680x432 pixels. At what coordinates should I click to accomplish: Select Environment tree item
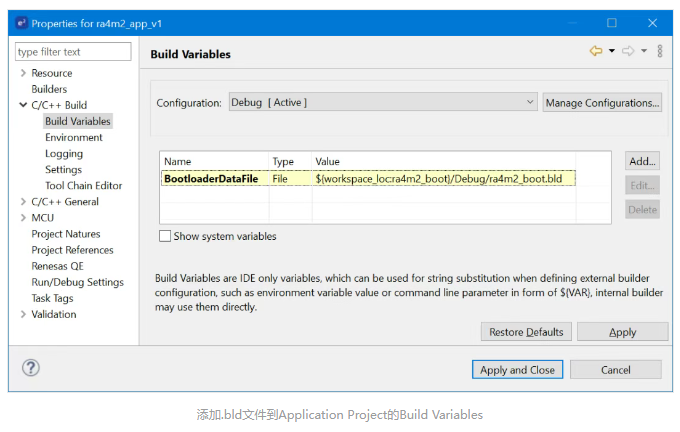[x=74, y=137]
